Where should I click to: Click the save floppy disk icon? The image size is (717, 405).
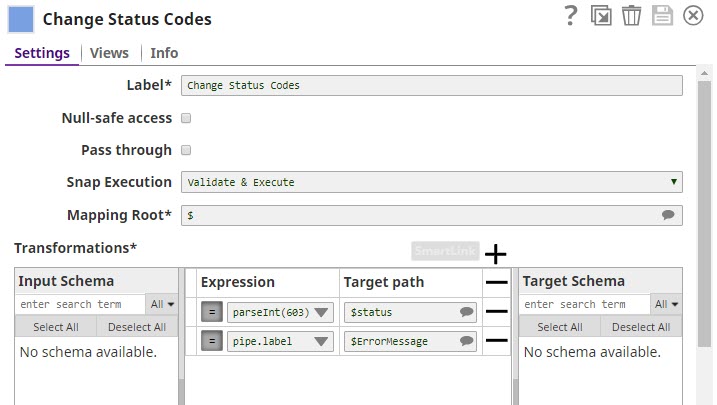point(661,16)
